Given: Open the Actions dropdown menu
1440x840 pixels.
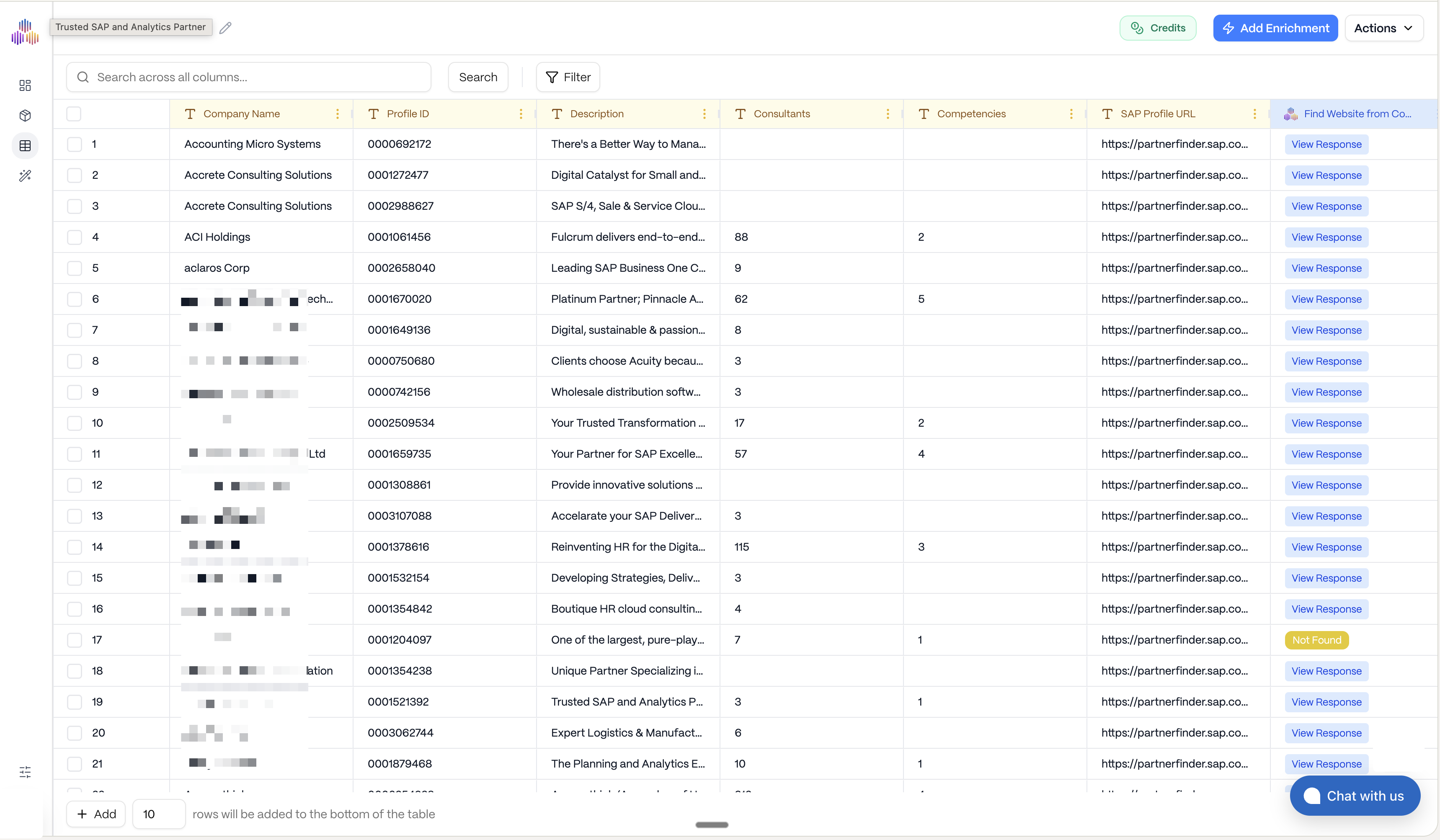Looking at the screenshot, I should [x=1383, y=28].
